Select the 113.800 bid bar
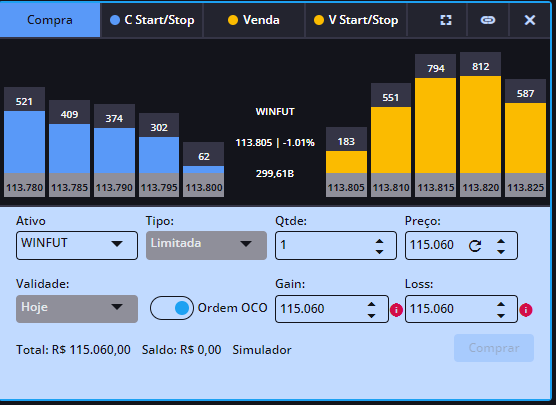 tap(204, 170)
